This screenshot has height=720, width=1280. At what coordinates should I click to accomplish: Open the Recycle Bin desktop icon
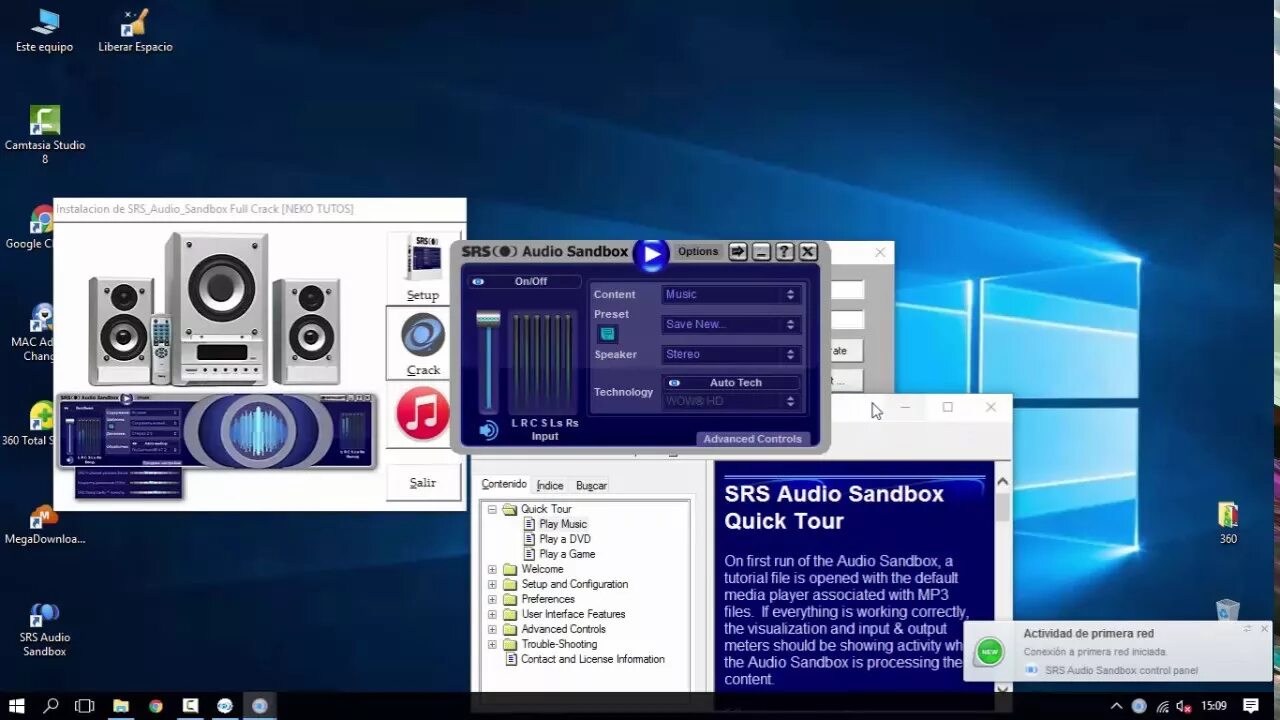click(x=1228, y=609)
